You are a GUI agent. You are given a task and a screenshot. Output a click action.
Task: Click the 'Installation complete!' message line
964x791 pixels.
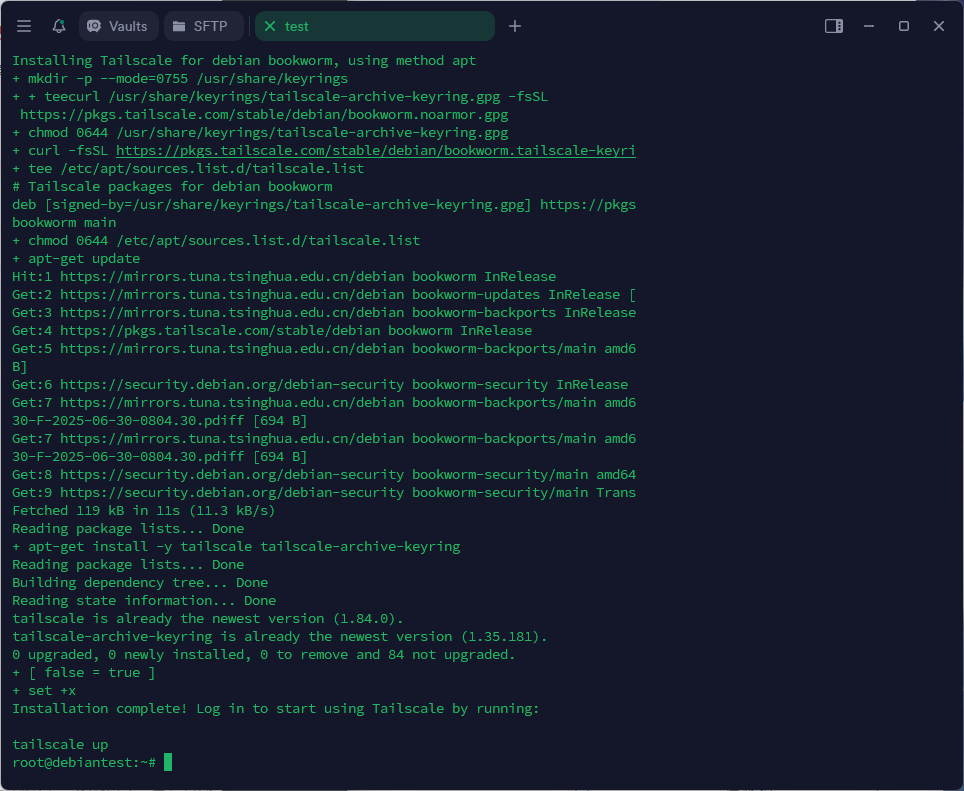[275, 709]
